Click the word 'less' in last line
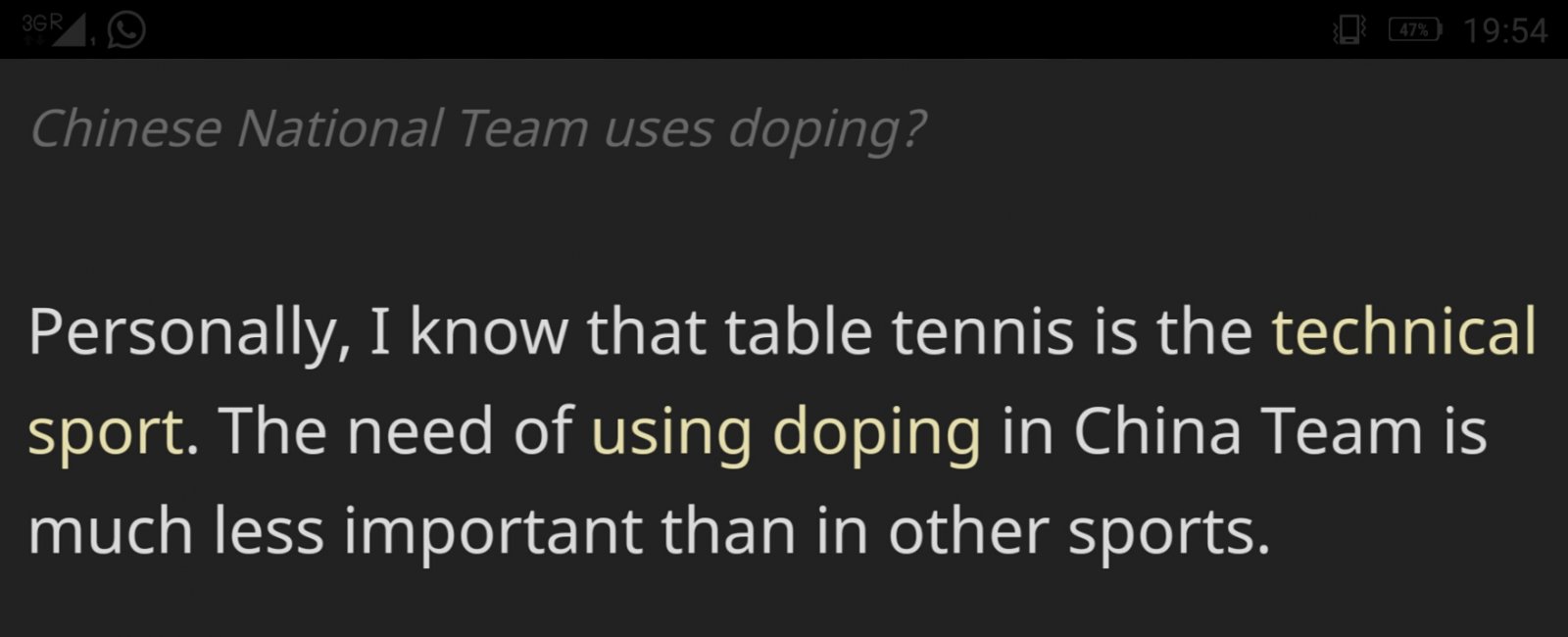This screenshot has height=637, width=1568. click(269, 531)
